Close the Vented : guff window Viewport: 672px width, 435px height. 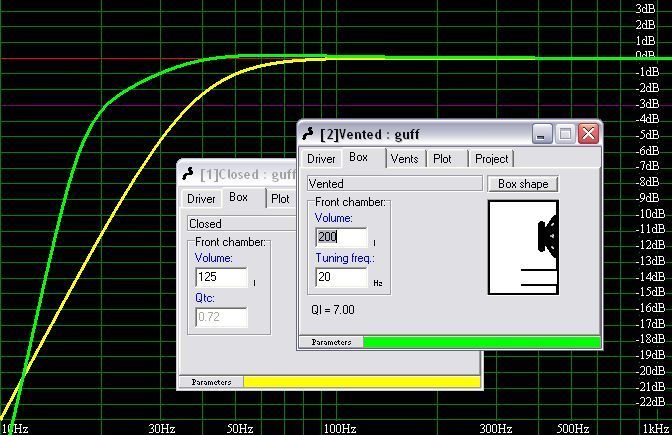tap(588, 134)
